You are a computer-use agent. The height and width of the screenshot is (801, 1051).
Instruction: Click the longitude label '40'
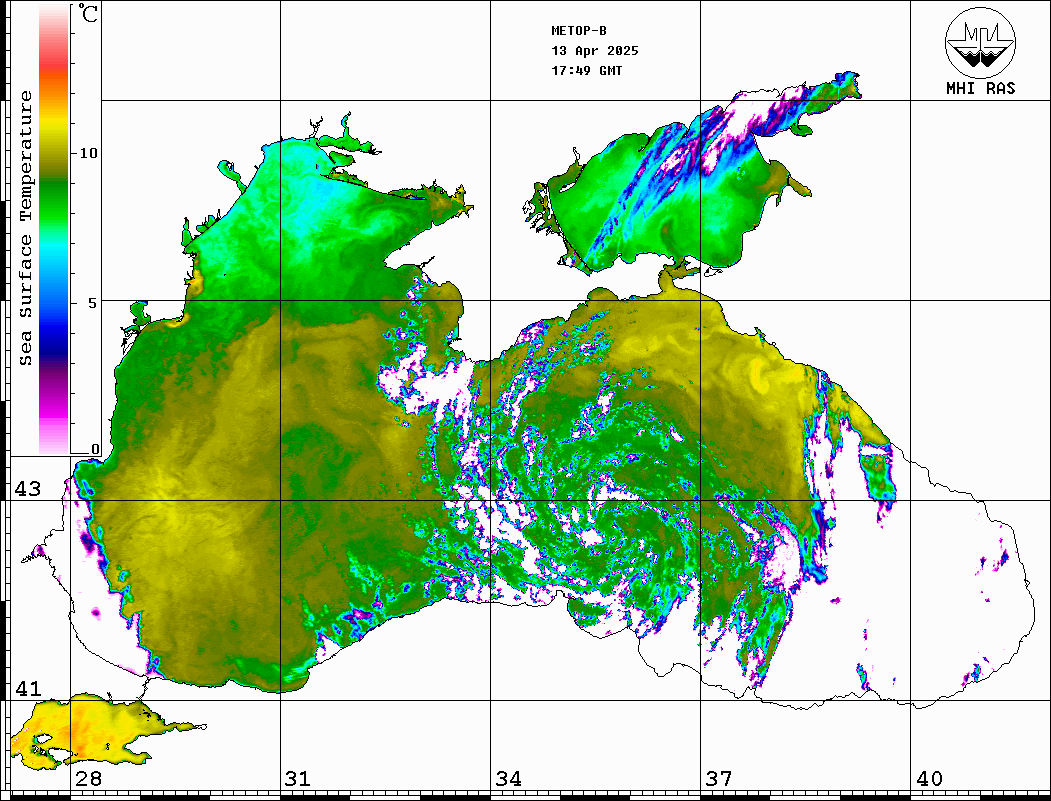coord(929,778)
